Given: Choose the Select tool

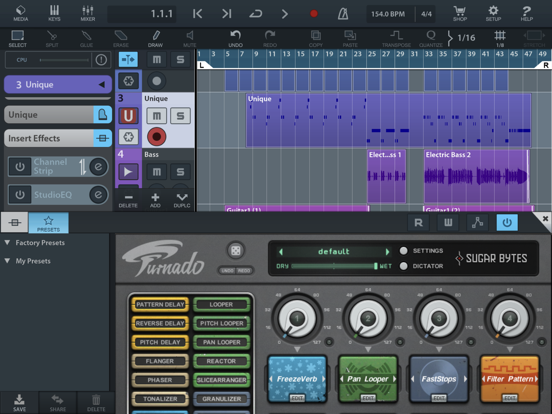Looking at the screenshot, I should 18,38.
